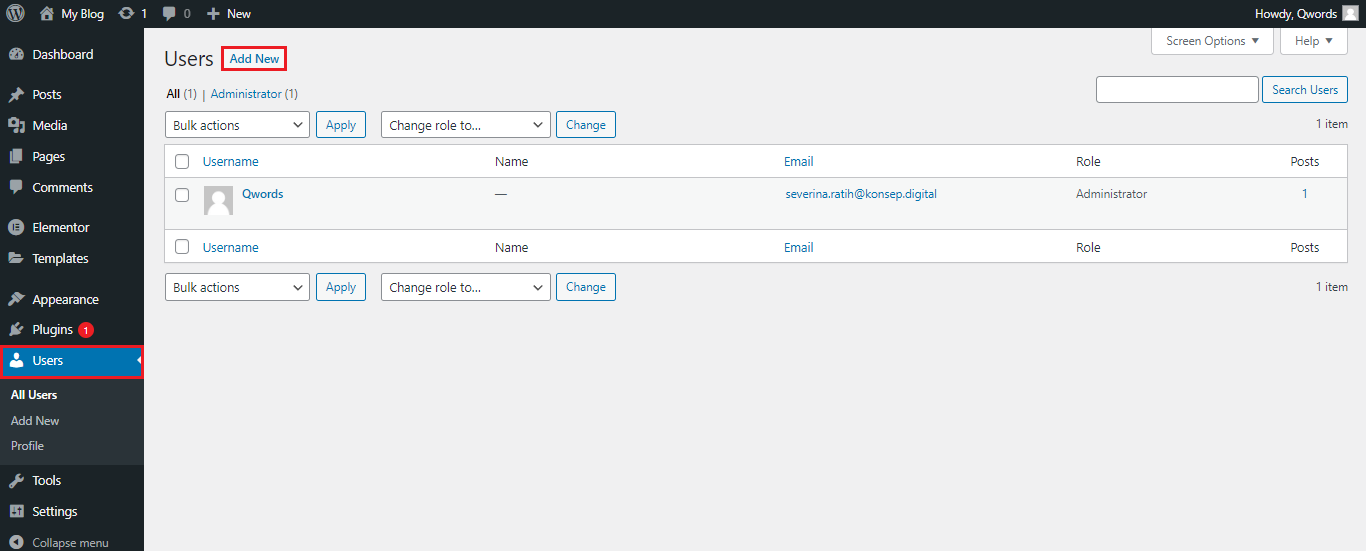Click the plus icon for New
This screenshot has height=551, width=1366.
213,14
